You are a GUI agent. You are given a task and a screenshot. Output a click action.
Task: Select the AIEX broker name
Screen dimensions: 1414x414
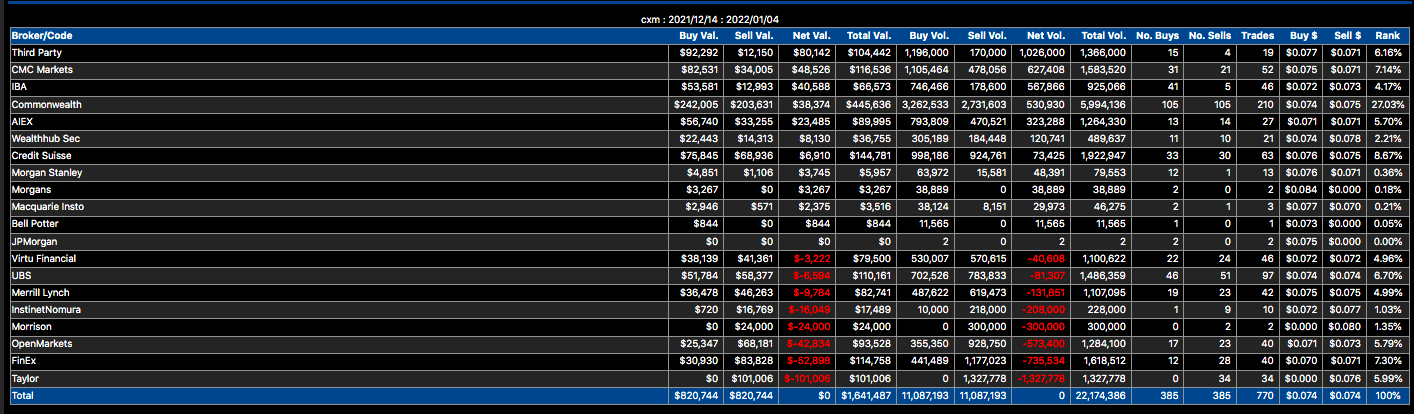pos(22,121)
